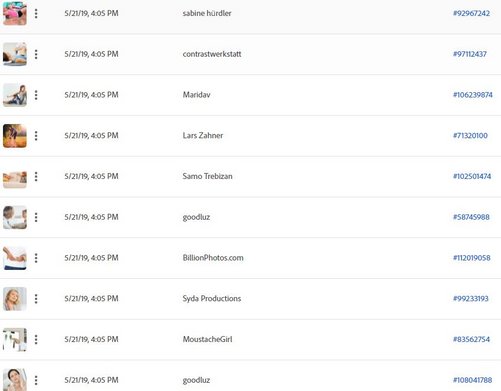This screenshot has height=391, width=501.
Task: Open asset link #97112437
Action: (x=470, y=54)
